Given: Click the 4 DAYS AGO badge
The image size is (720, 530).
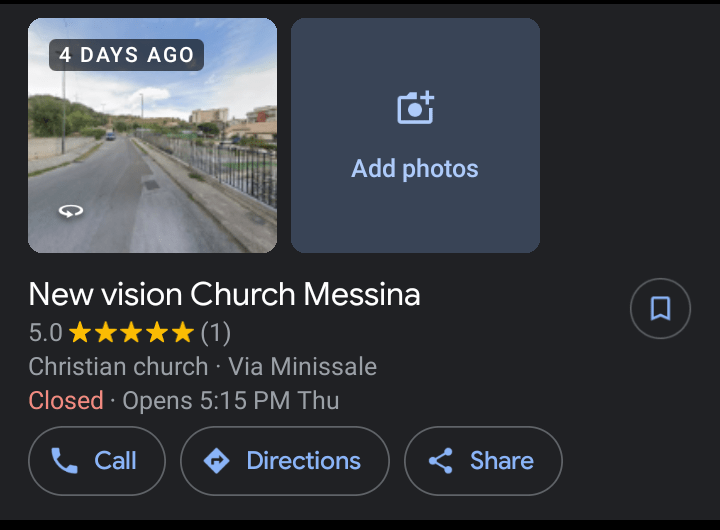Looking at the screenshot, I should tap(126, 55).
